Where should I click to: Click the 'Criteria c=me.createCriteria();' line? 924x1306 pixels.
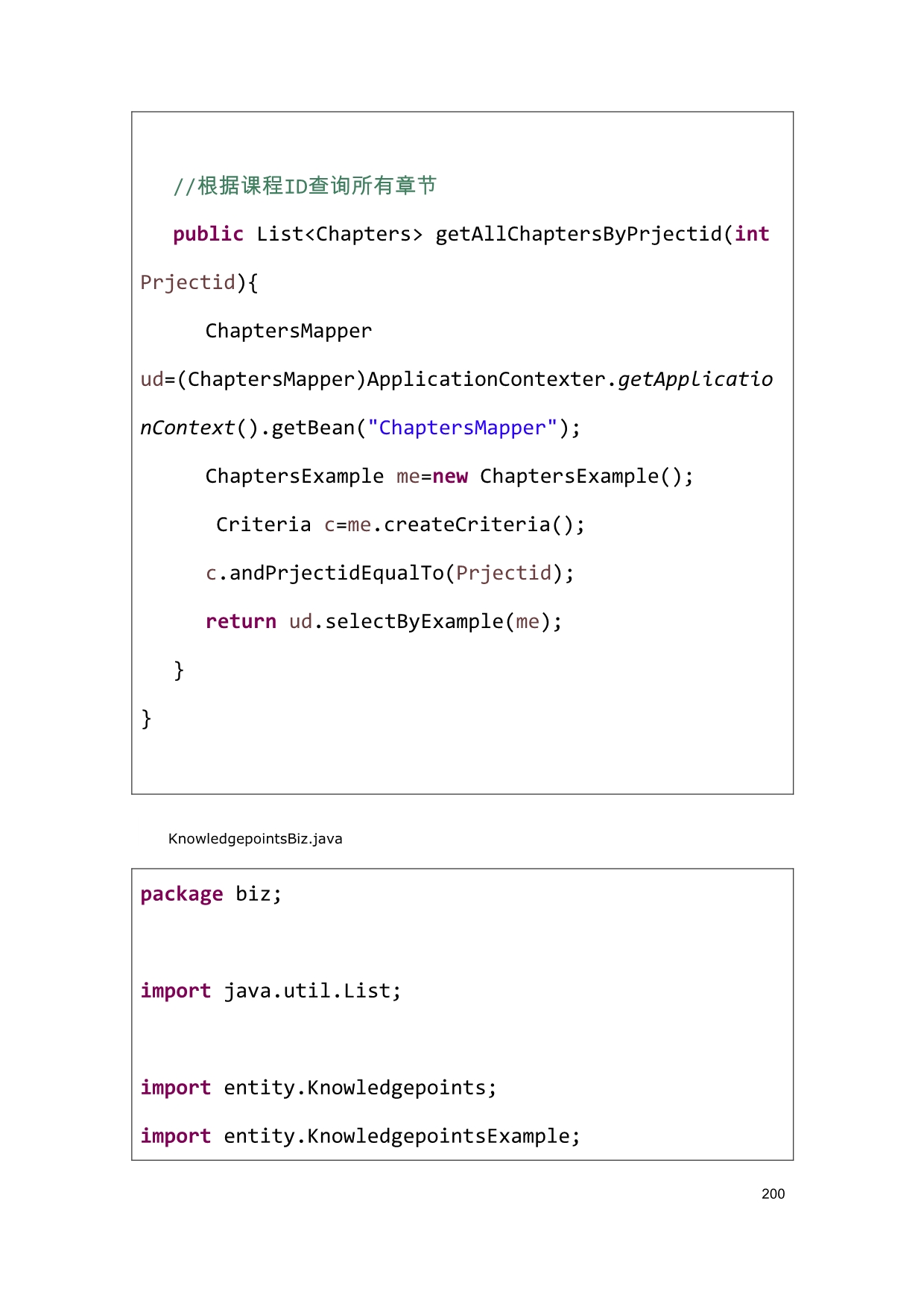(x=400, y=524)
